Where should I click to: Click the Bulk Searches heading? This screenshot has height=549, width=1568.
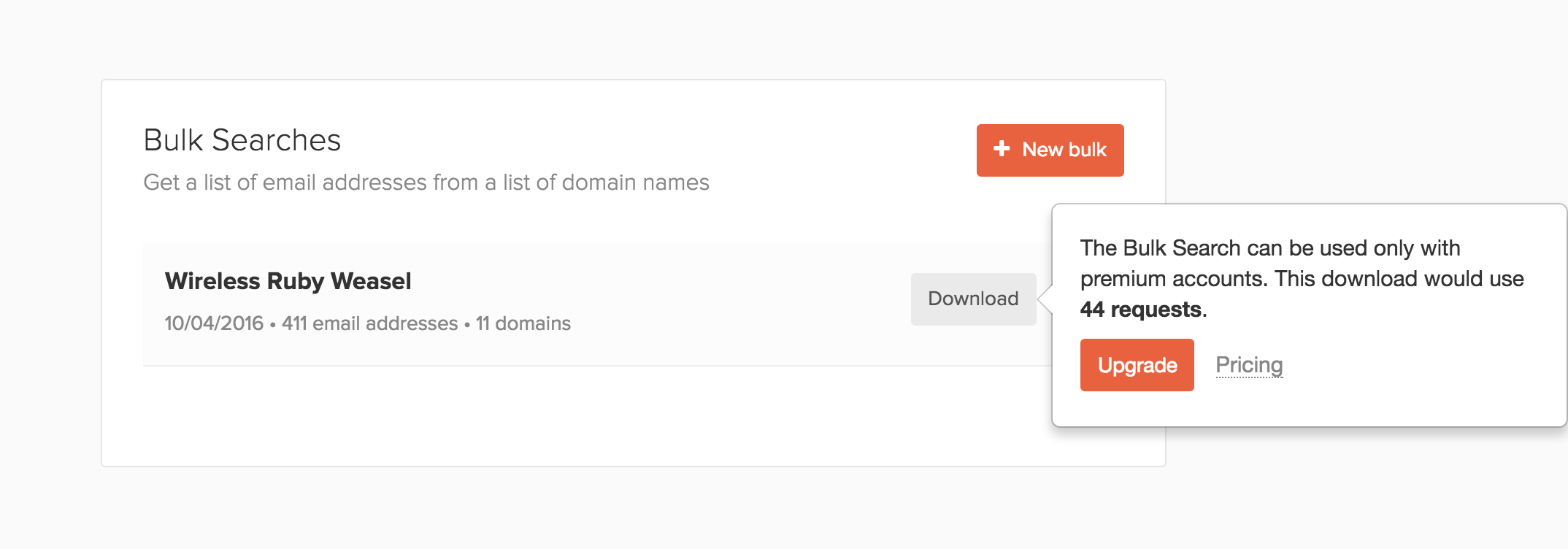point(242,140)
